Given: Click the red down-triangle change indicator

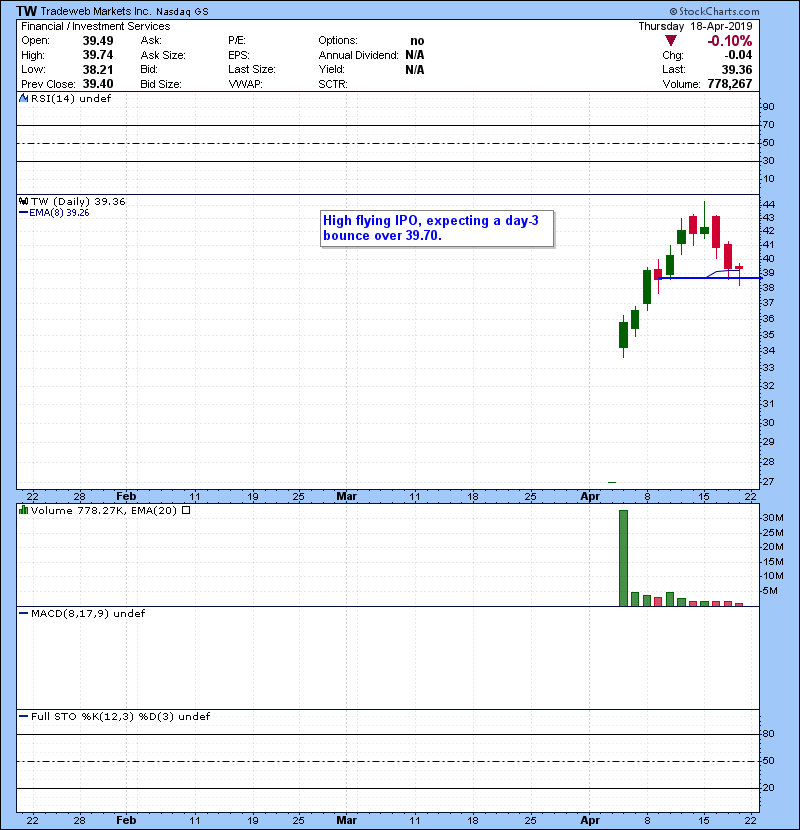Looking at the screenshot, I should click(x=671, y=41).
